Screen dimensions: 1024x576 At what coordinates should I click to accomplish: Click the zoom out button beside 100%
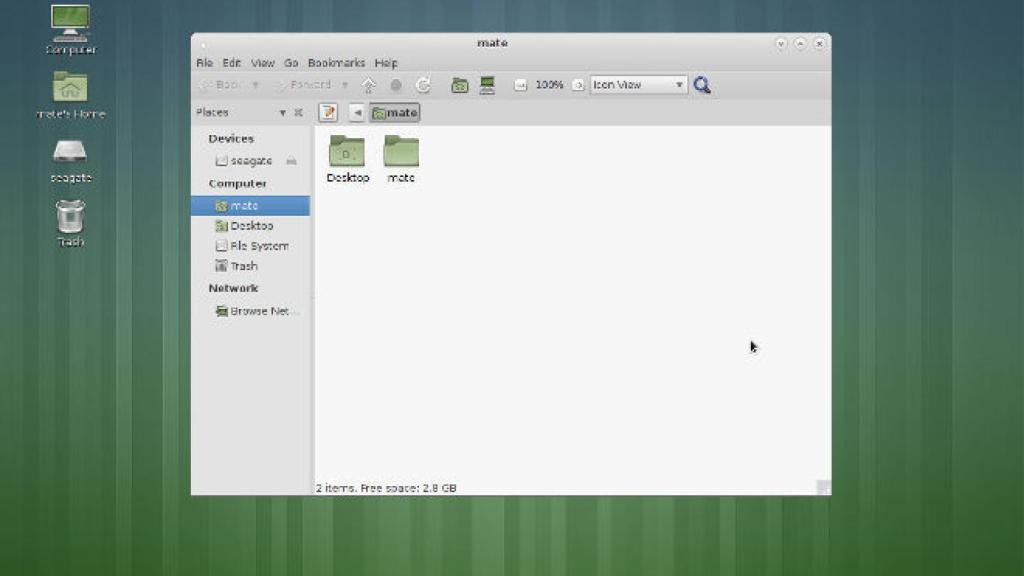520,86
